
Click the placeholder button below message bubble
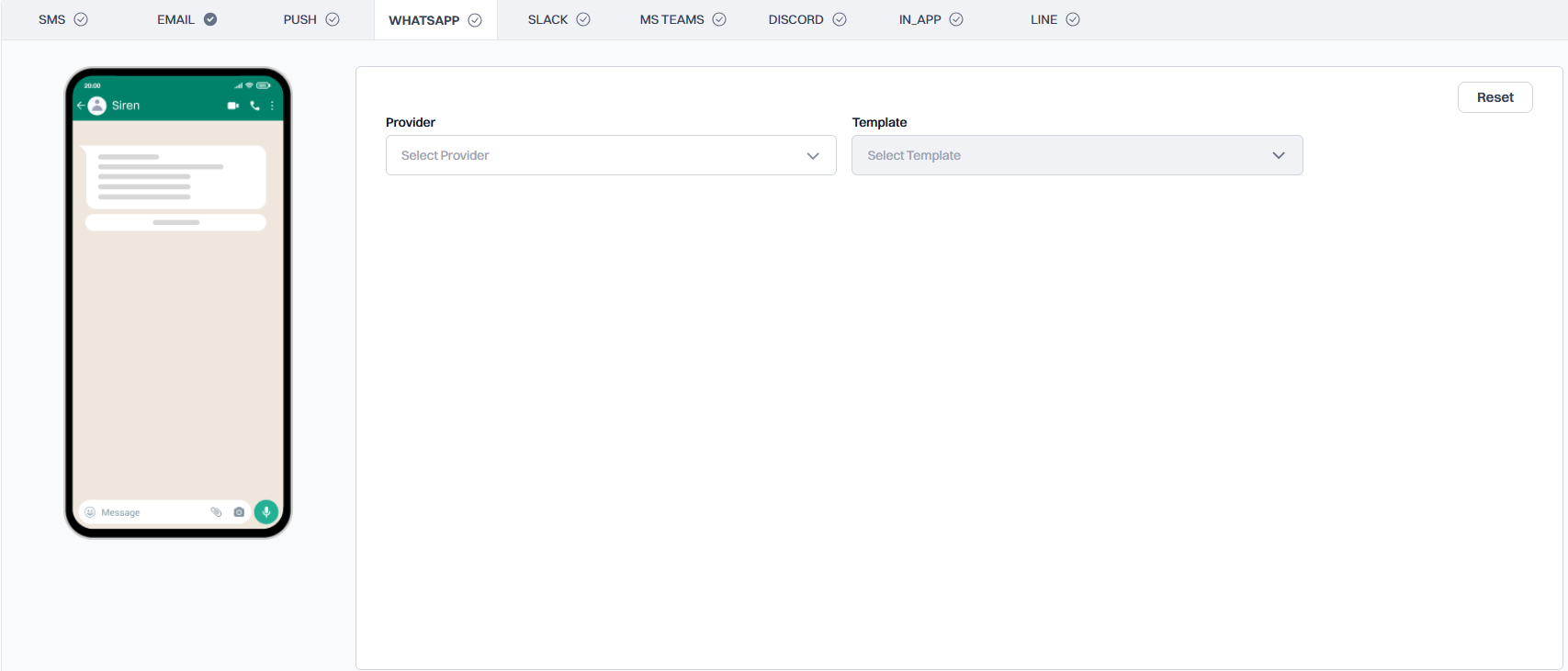pos(175,222)
